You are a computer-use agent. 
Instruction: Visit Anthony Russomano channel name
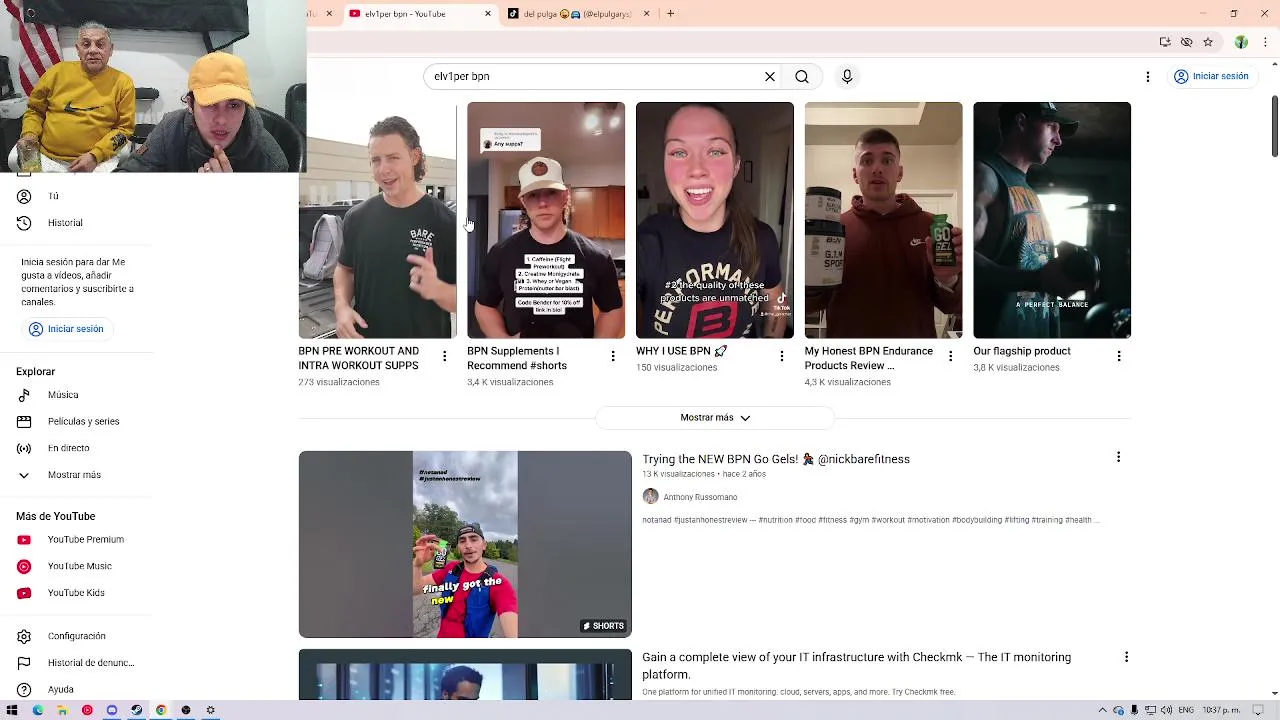click(x=700, y=497)
